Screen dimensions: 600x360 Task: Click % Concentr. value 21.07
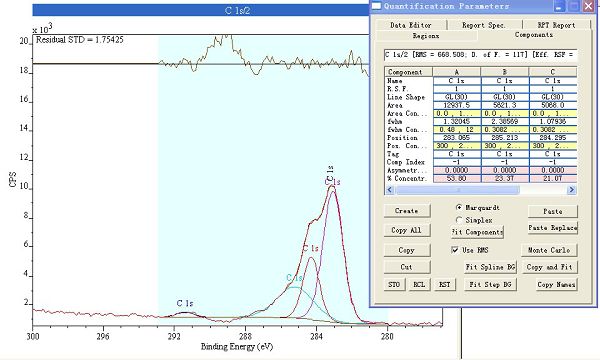[x=553, y=178]
